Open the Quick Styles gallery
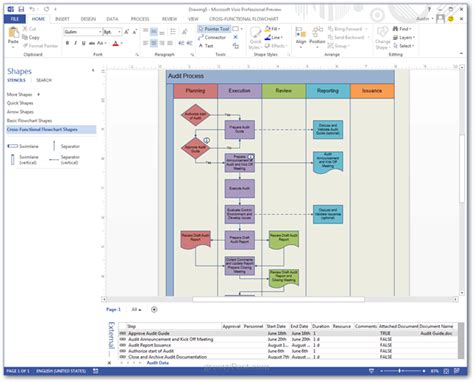This screenshot has width=474, height=382. pos(255,37)
